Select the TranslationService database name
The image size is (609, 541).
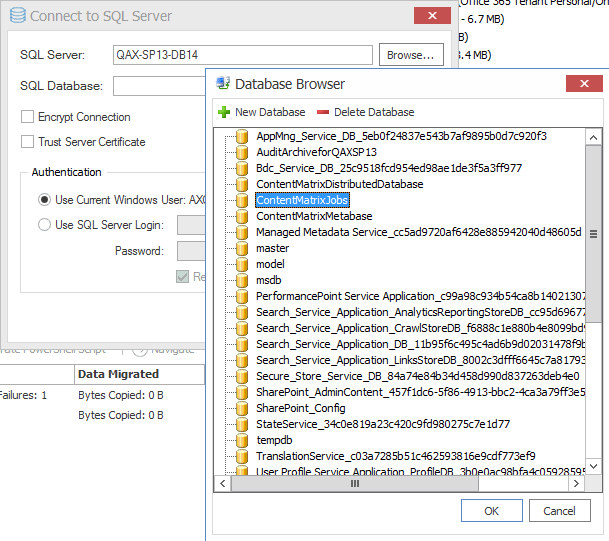(x=396, y=456)
